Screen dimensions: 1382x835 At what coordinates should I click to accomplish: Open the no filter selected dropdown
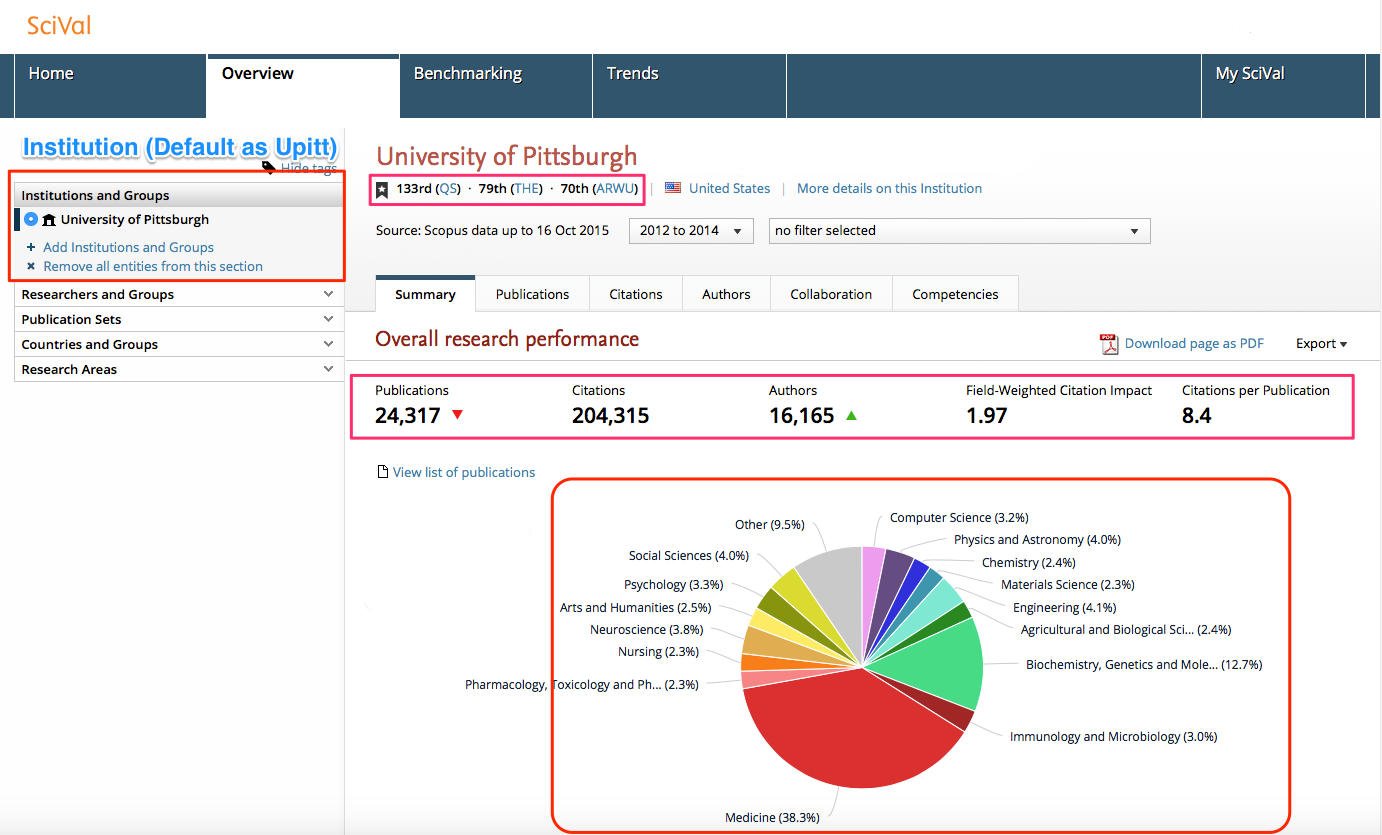click(958, 231)
